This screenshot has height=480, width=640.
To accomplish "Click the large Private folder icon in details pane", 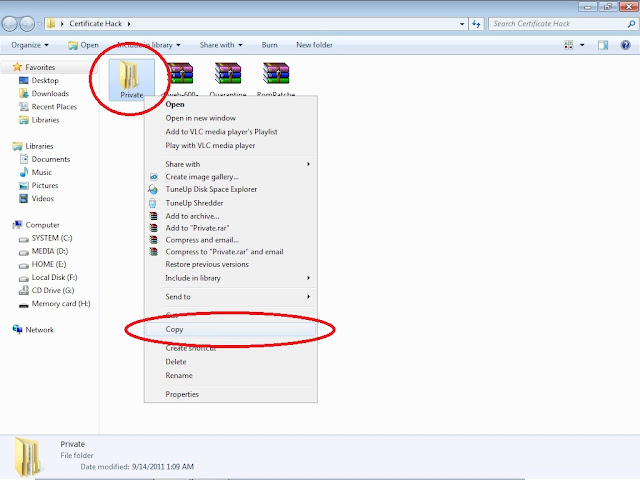I will 28,456.
